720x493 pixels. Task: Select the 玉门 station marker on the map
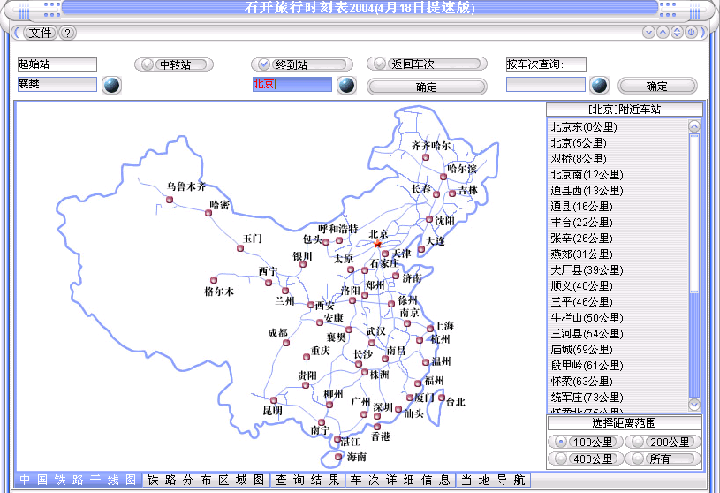coord(240,248)
